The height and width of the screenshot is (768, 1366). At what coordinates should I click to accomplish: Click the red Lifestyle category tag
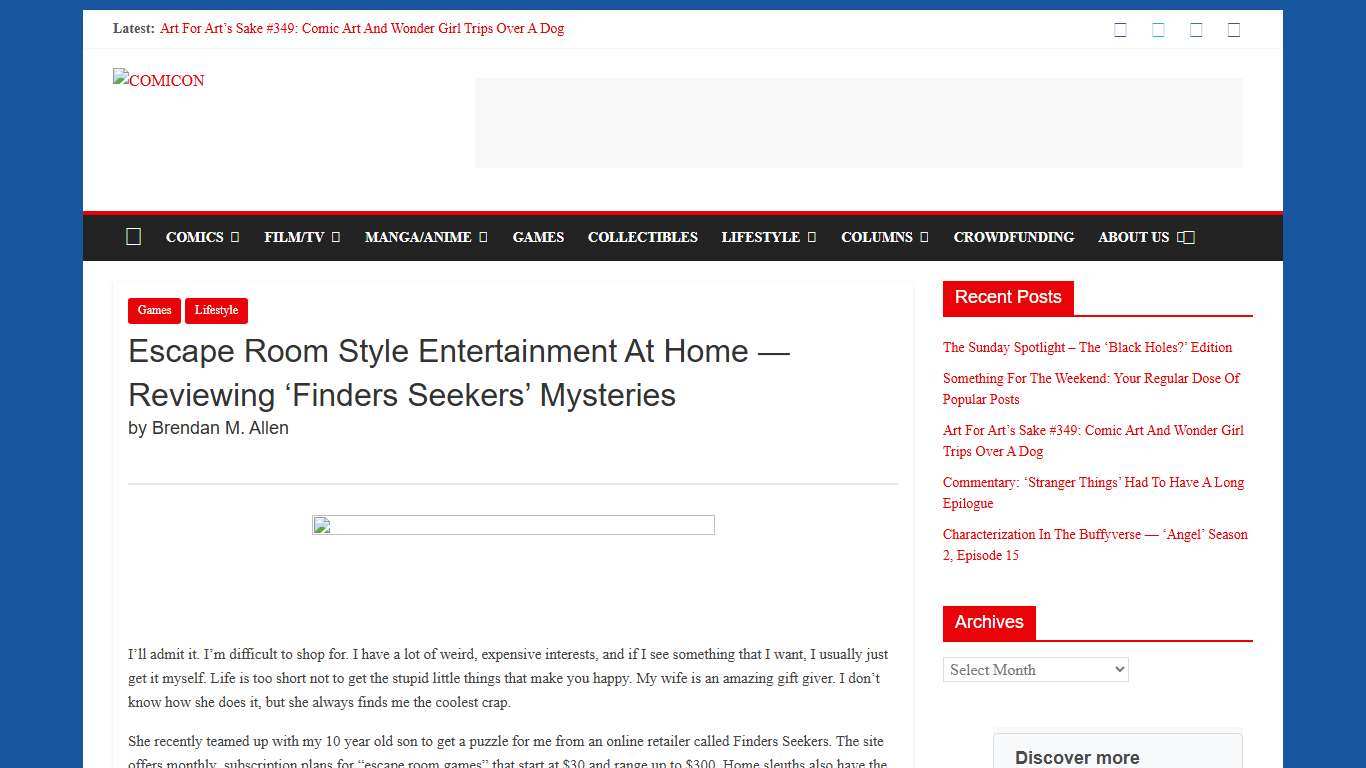pos(216,310)
